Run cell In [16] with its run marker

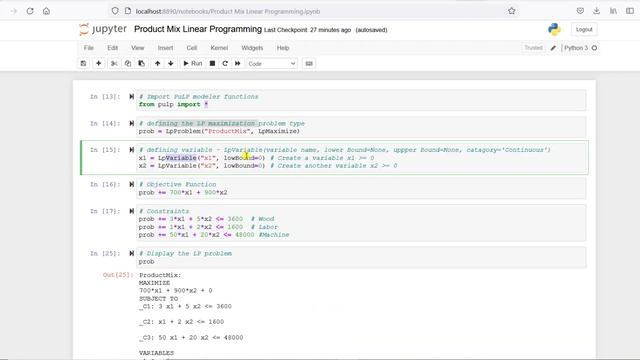[131, 184]
